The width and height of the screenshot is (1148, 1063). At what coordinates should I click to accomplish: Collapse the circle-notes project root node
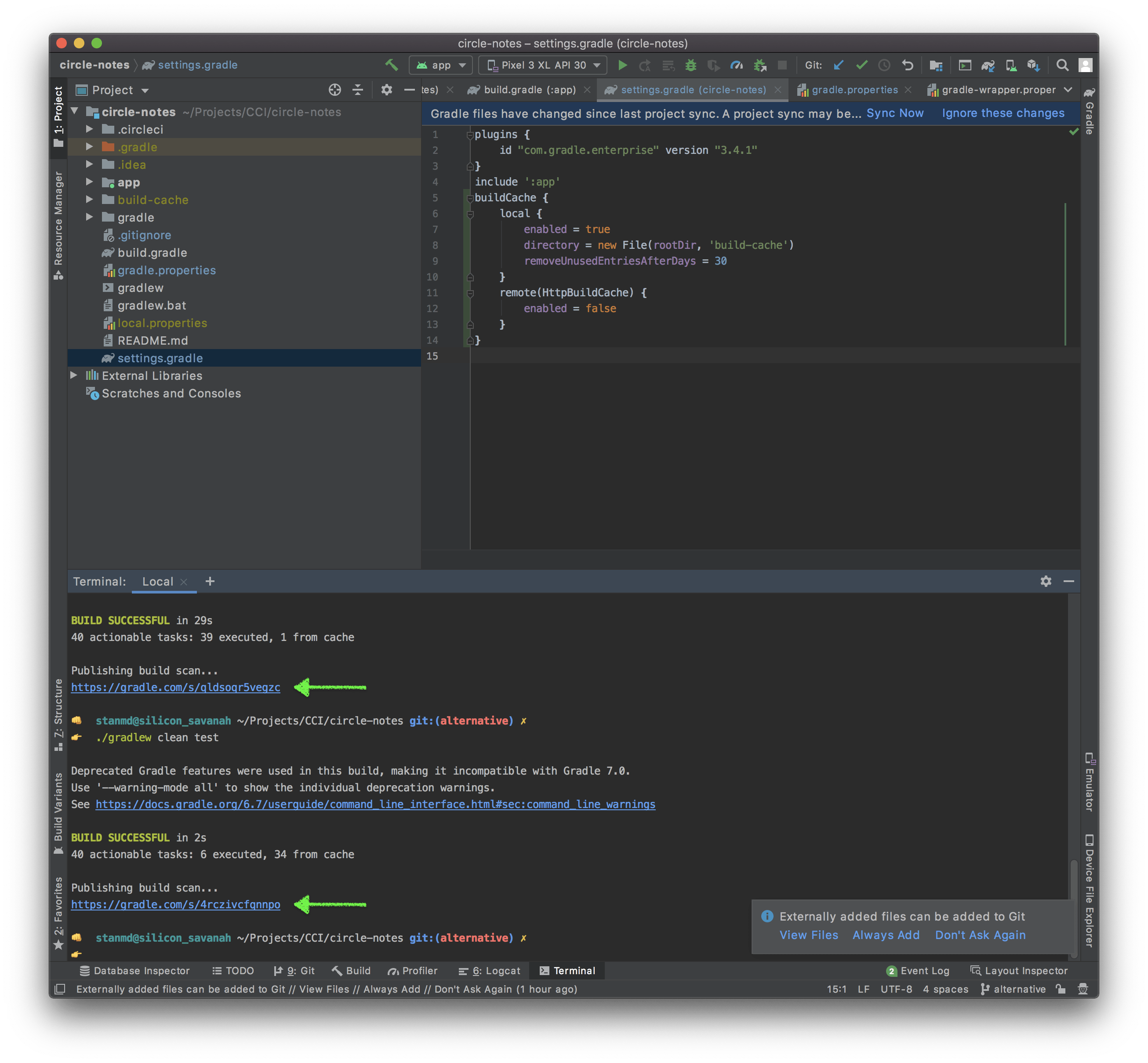click(x=75, y=112)
